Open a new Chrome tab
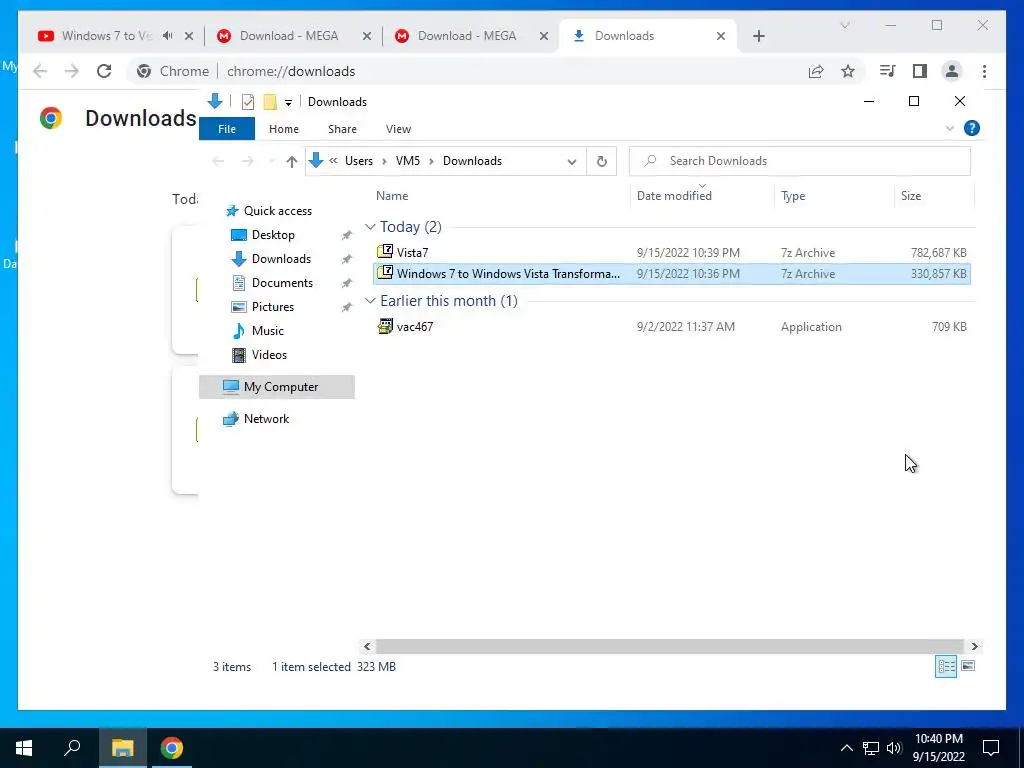The width and height of the screenshot is (1024, 768). tap(758, 36)
